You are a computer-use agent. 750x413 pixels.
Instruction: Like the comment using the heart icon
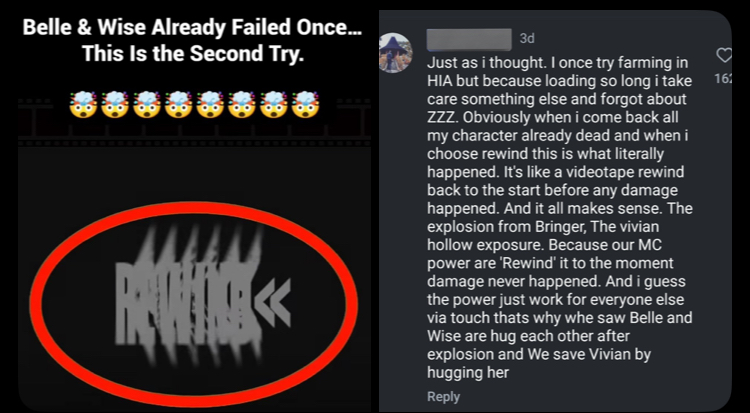coord(725,56)
